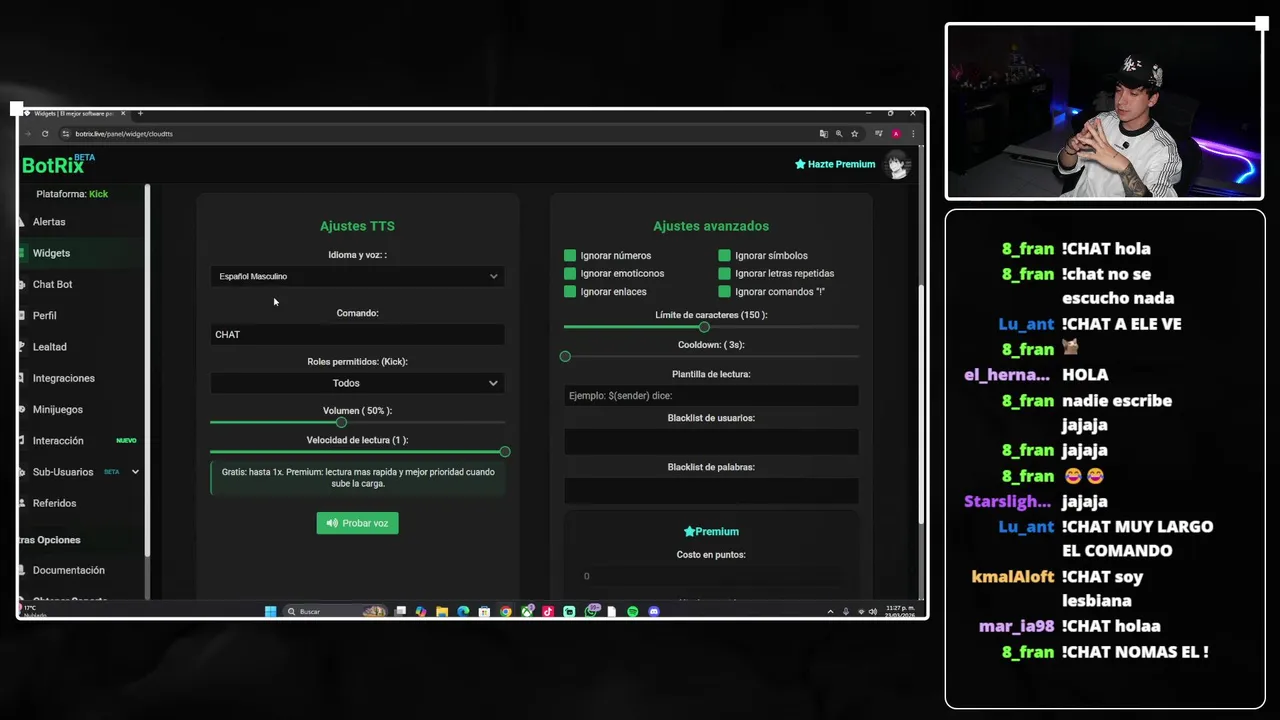
Task: Click the Blacklist de palabras field
Action: point(711,490)
